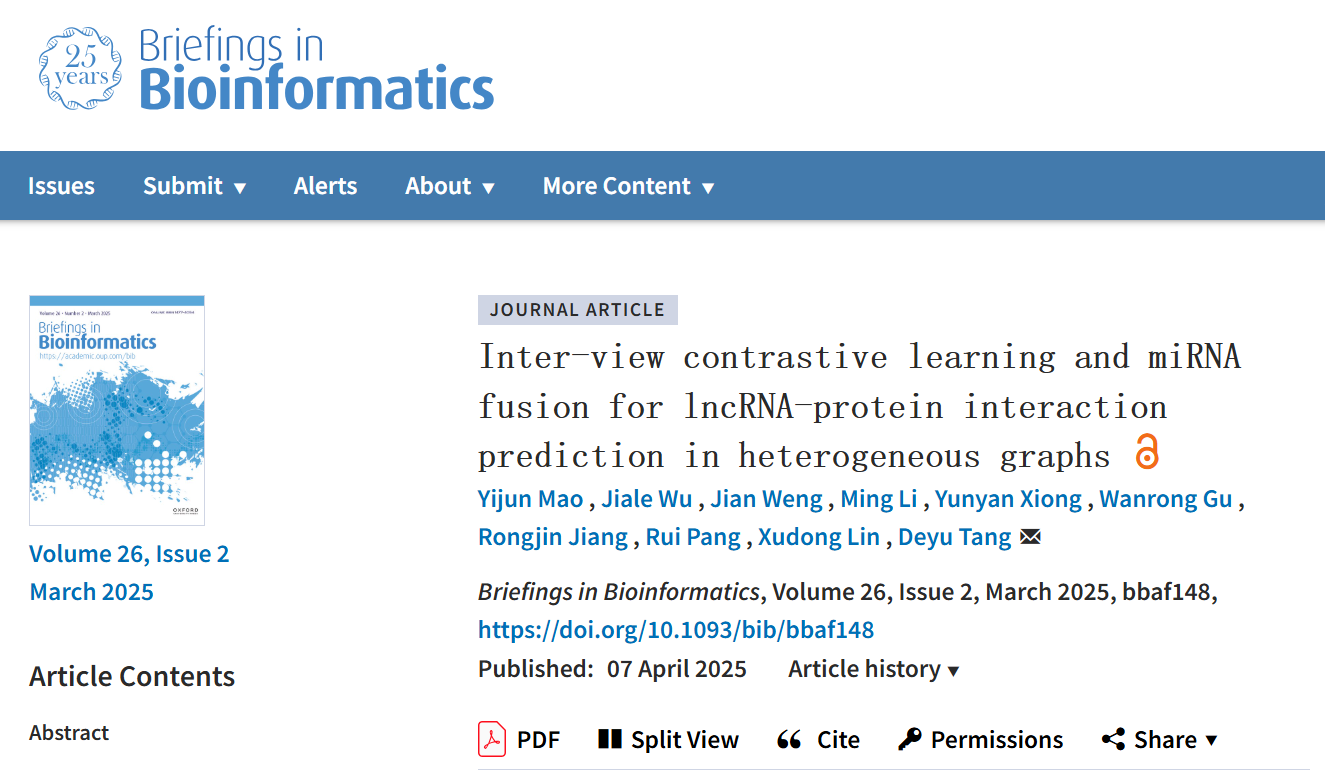Expand the About dropdown menu
This screenshot has width=1325, height=770.
coord(449,186)
